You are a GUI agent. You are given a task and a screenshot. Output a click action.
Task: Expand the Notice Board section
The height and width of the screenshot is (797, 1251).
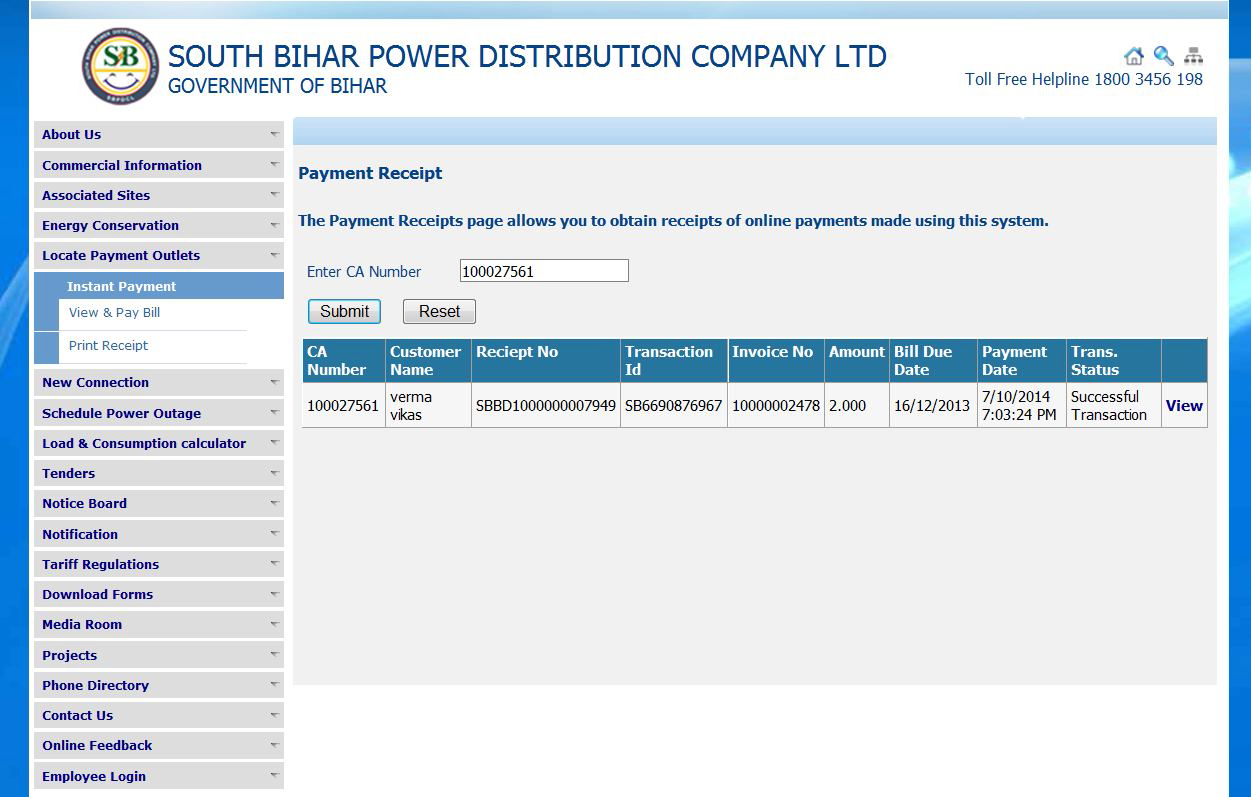click(273, 503)
